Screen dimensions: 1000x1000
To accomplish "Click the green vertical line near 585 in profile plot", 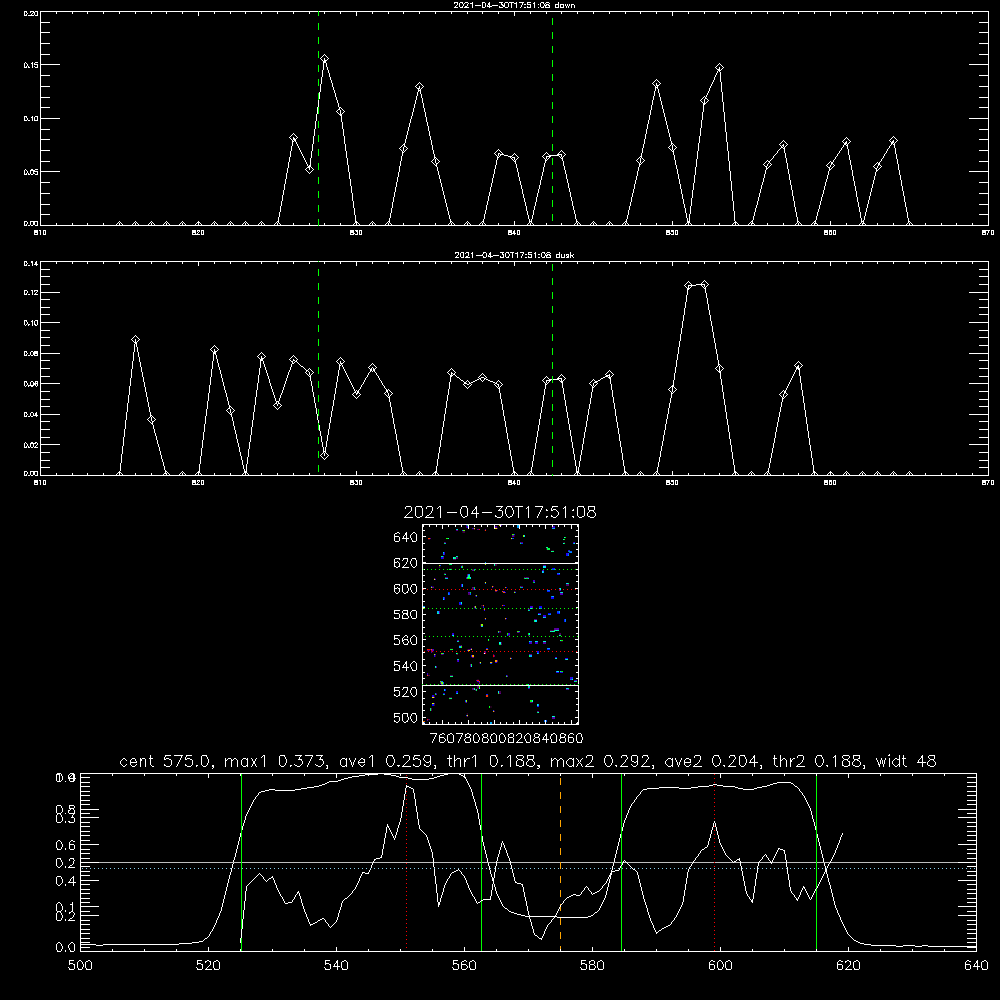I will (621, 861).
